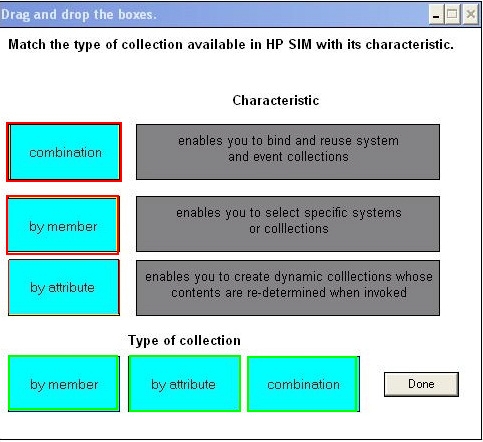The width and height of the screenshot is (483, 442).
Task: Maximize the drag and drop window
Action: 452,15
